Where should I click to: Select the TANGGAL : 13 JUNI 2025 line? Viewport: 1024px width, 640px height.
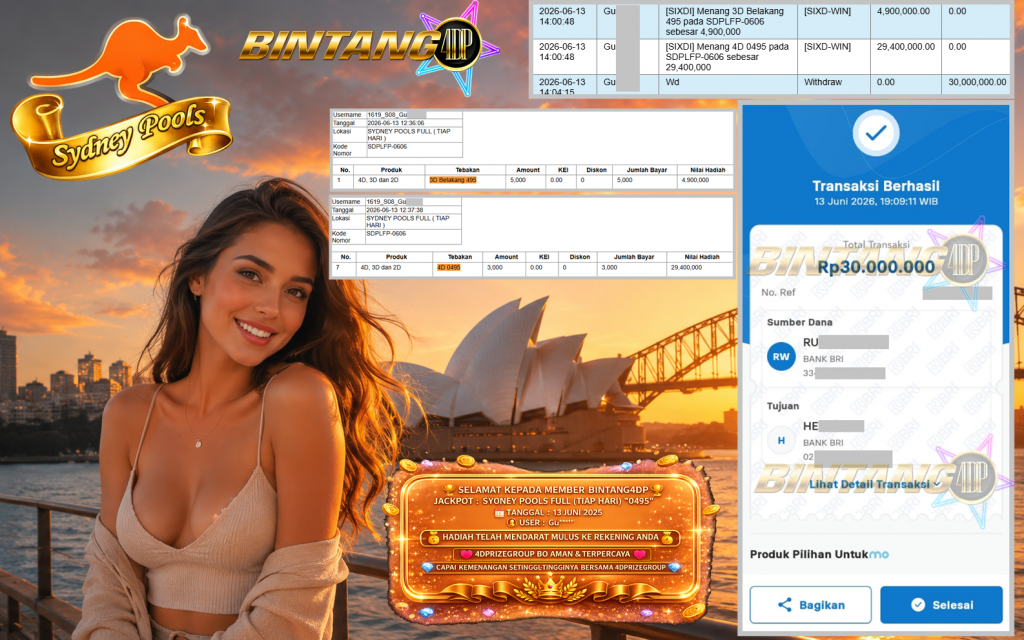[549, 512]
